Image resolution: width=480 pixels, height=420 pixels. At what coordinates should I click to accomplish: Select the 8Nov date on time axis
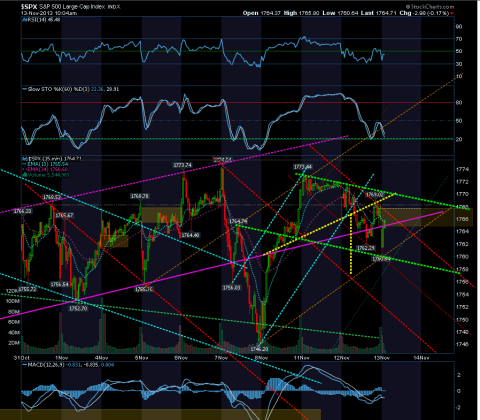[x=261, y=358]
